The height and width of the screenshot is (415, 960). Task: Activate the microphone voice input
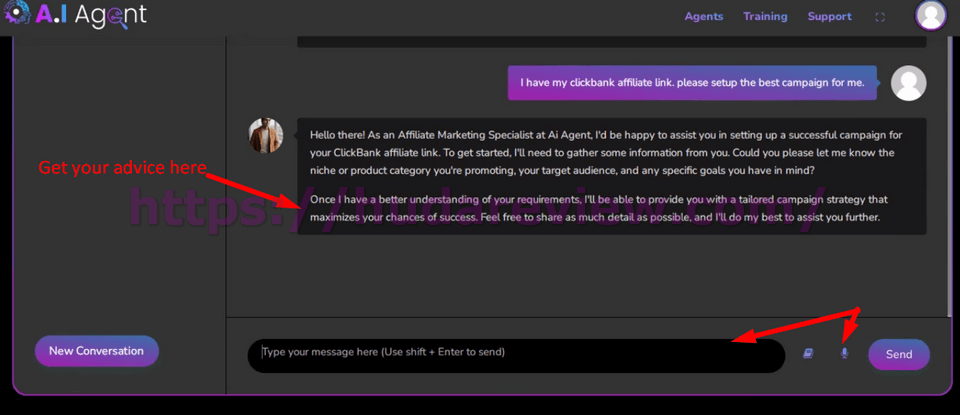(x=845, y=353)
